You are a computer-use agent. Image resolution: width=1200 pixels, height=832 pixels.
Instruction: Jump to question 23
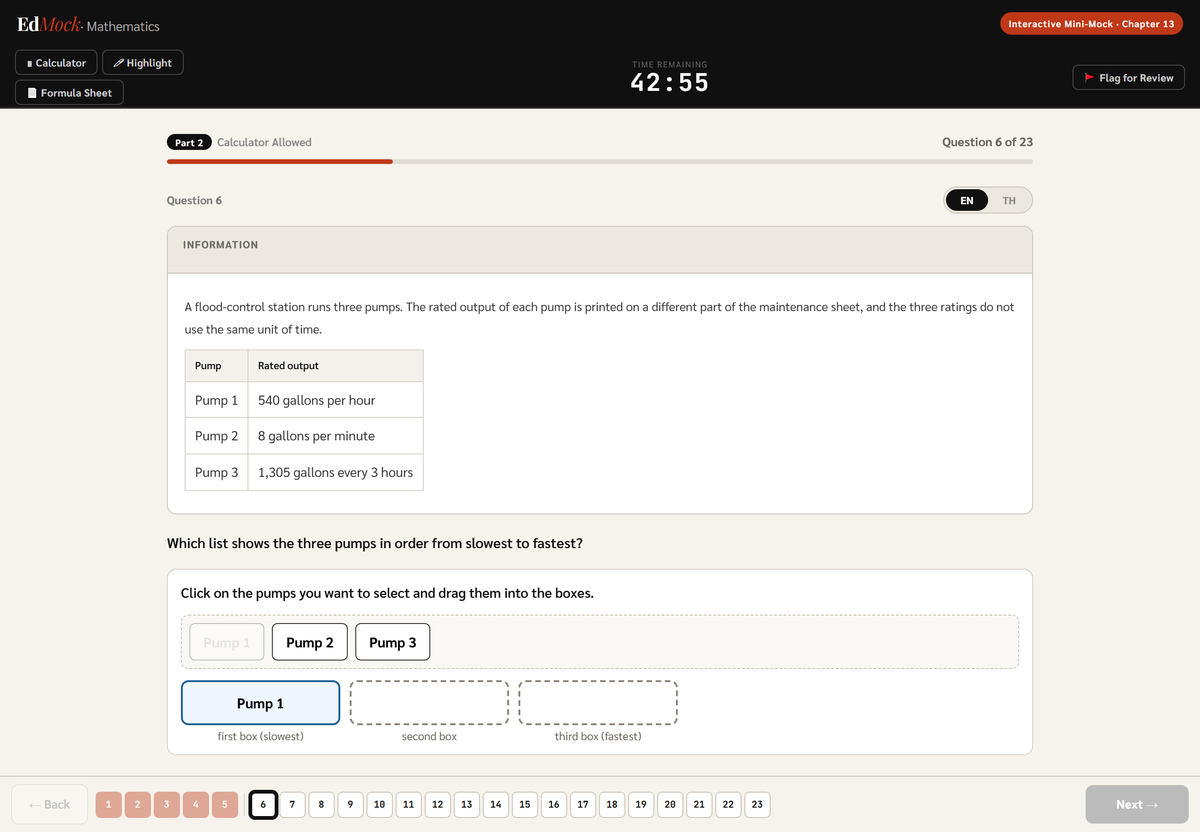756,804
